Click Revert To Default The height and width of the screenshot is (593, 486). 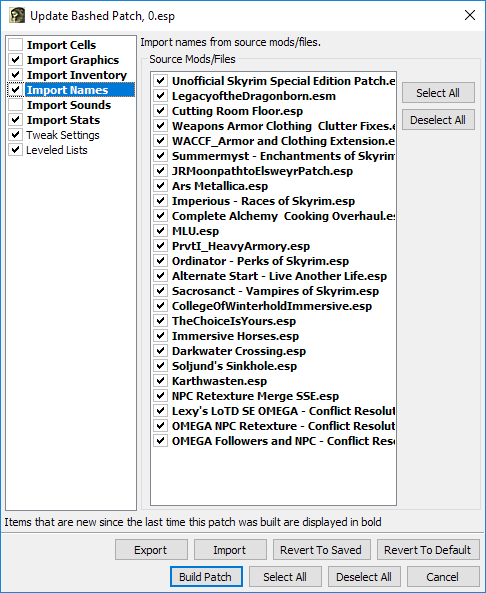[x=428, y=550]
